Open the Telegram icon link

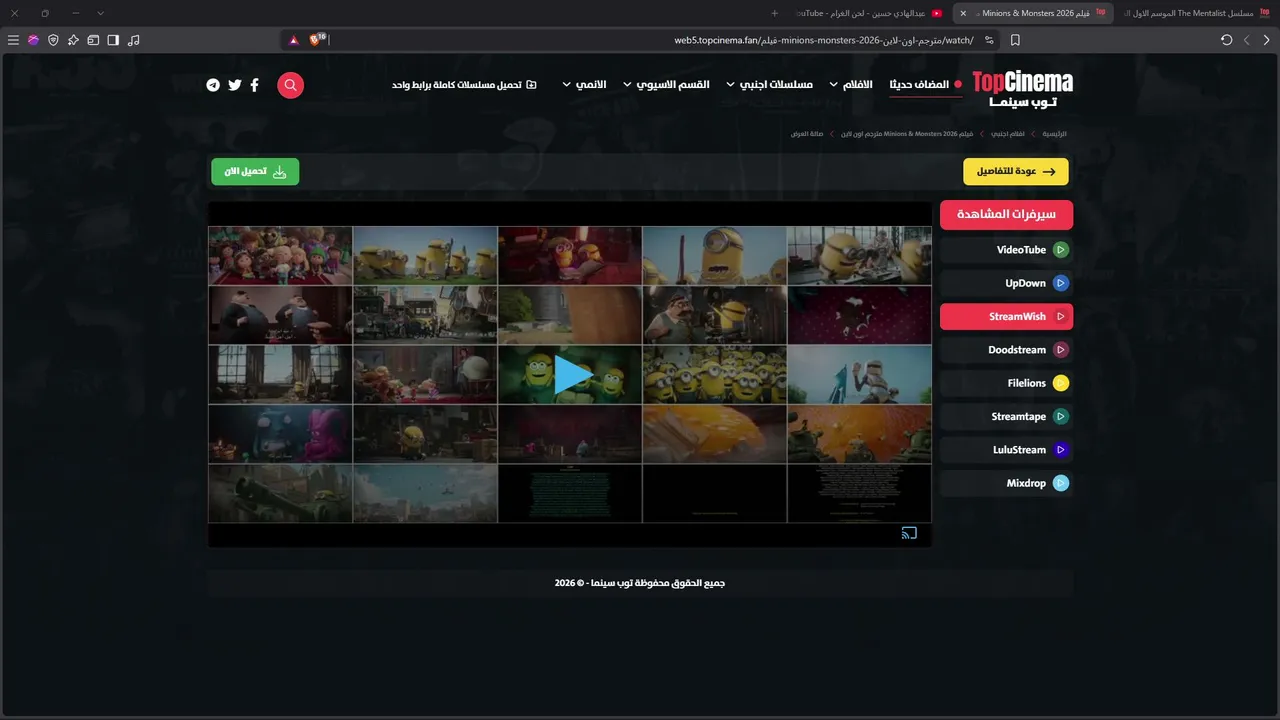click(213, 85)
